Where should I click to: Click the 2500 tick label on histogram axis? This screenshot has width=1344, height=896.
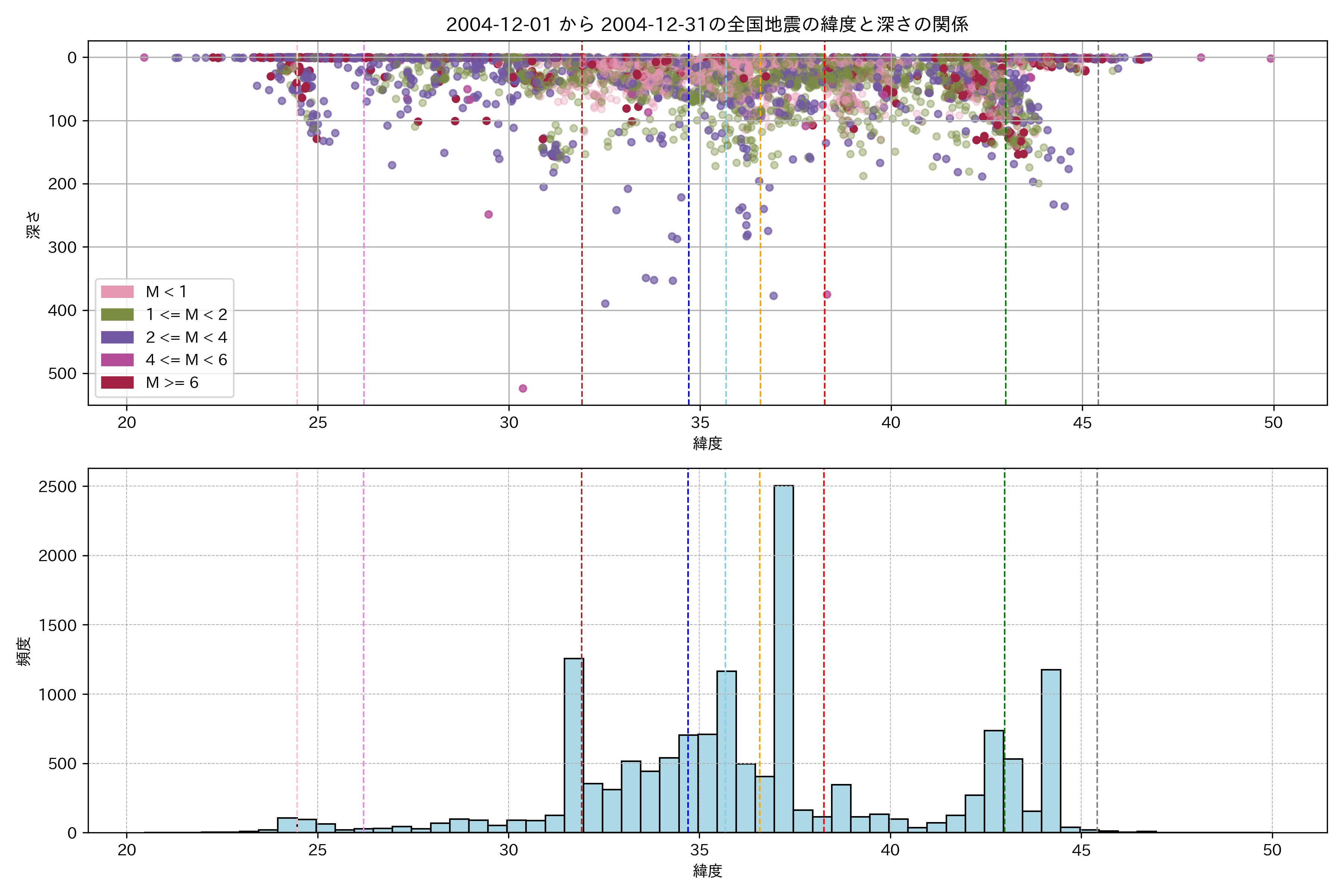click(x=57, y=487)
